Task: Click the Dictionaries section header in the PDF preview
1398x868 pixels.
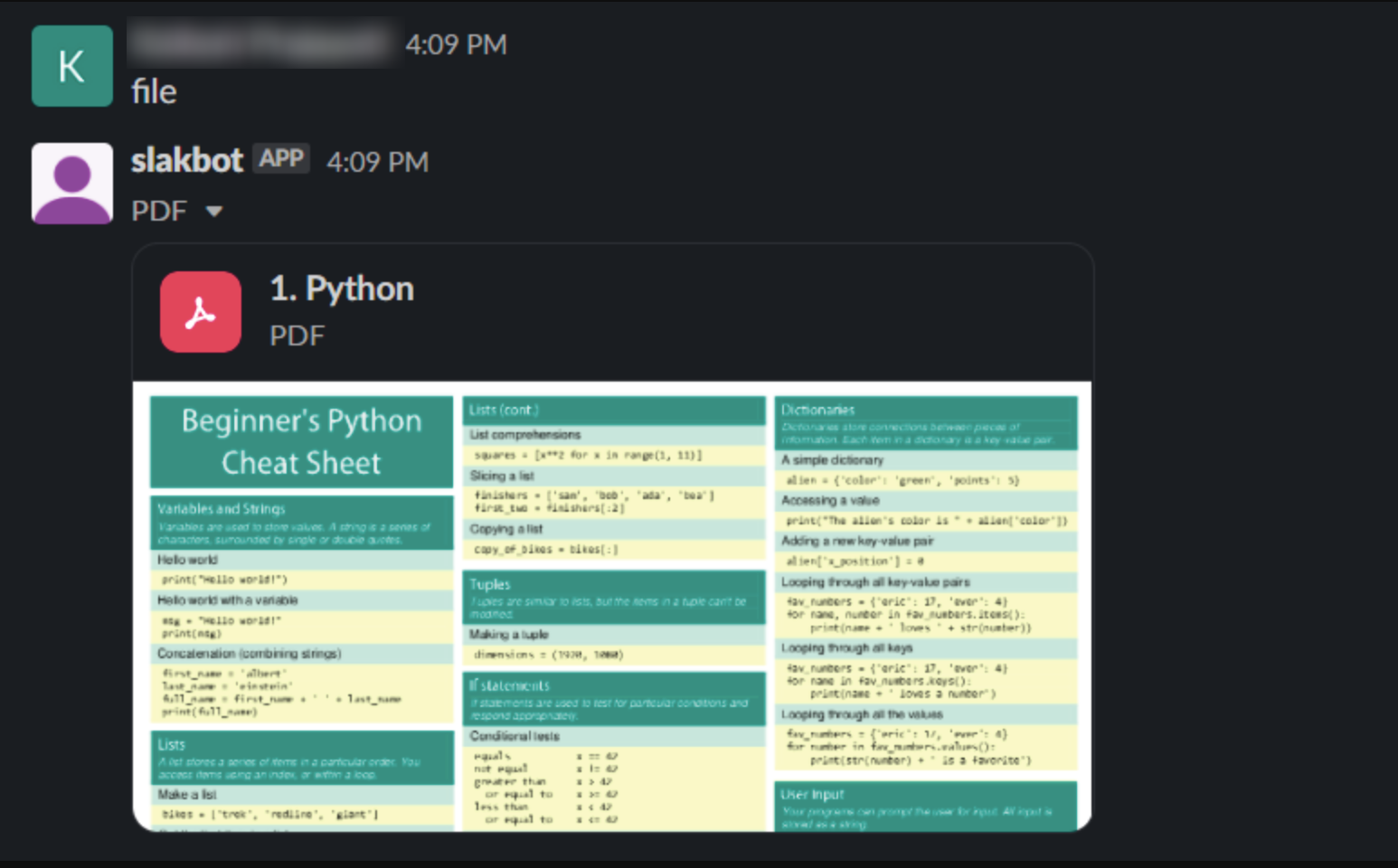Action: 818,410
